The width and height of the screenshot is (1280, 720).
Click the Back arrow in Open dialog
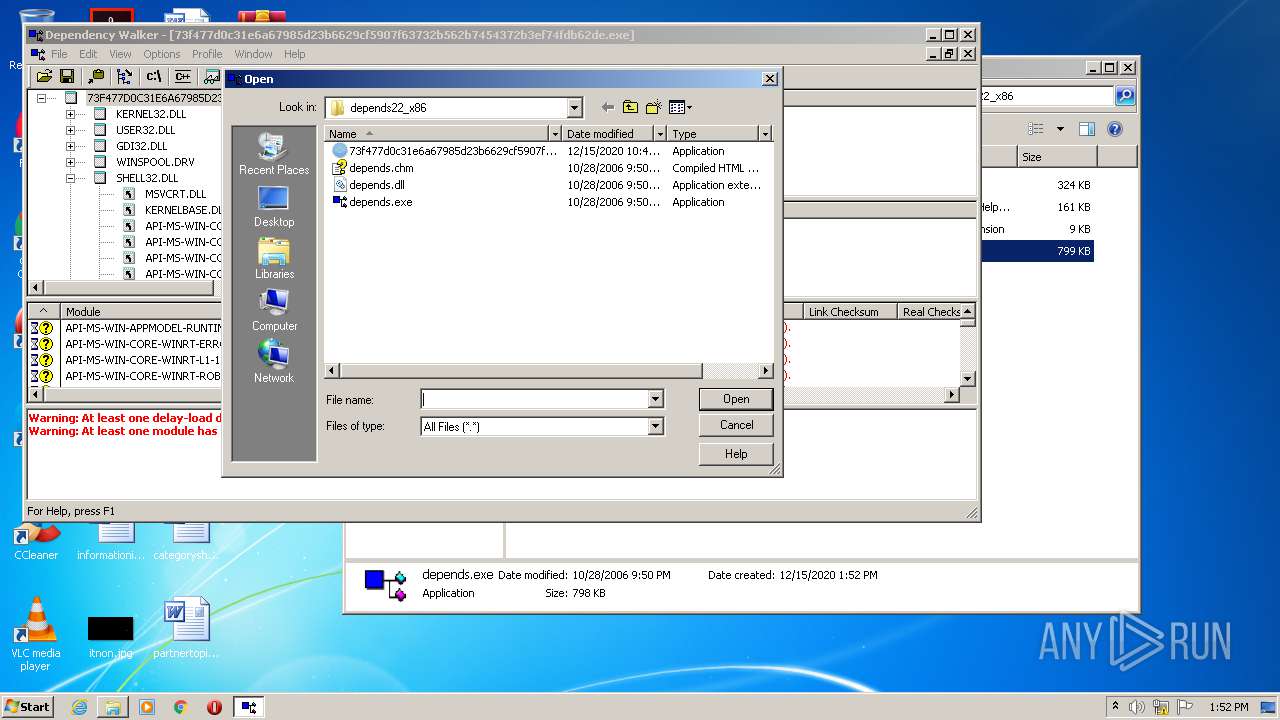[607, 107]
